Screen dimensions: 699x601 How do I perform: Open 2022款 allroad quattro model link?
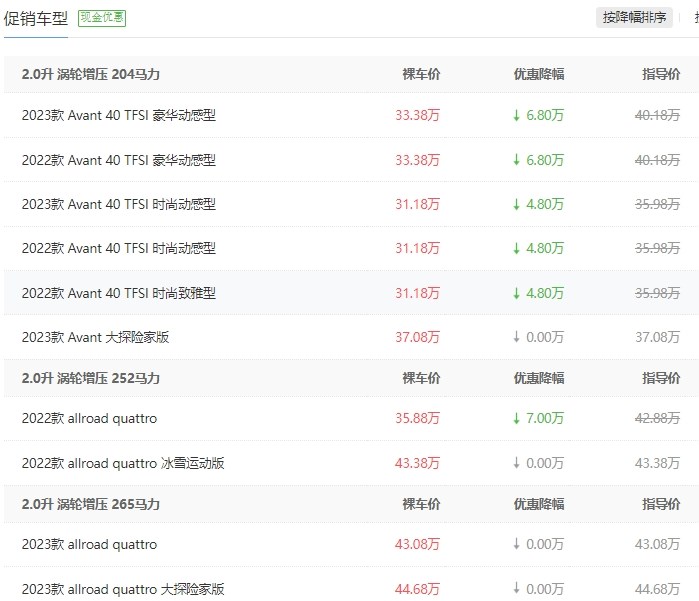[x=89, y=419]
